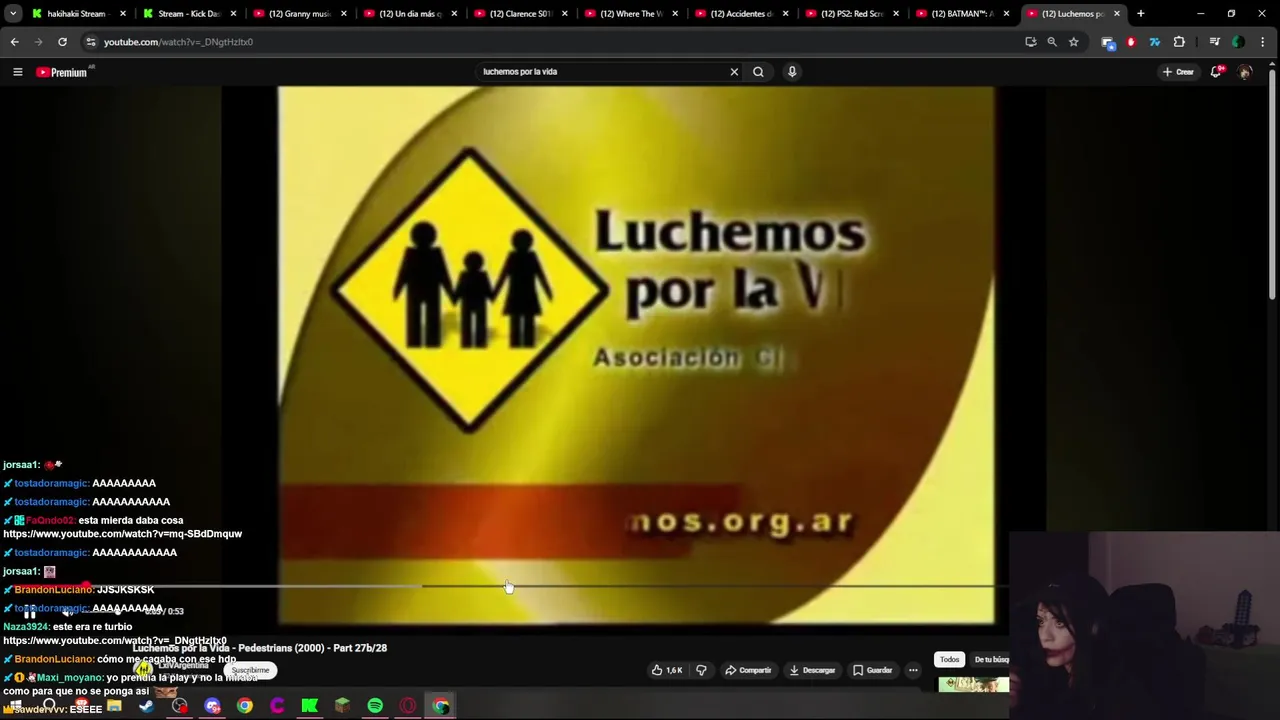
Task: Switch to Stream - Kick Dashboard tab
Action: click(189, 14)
